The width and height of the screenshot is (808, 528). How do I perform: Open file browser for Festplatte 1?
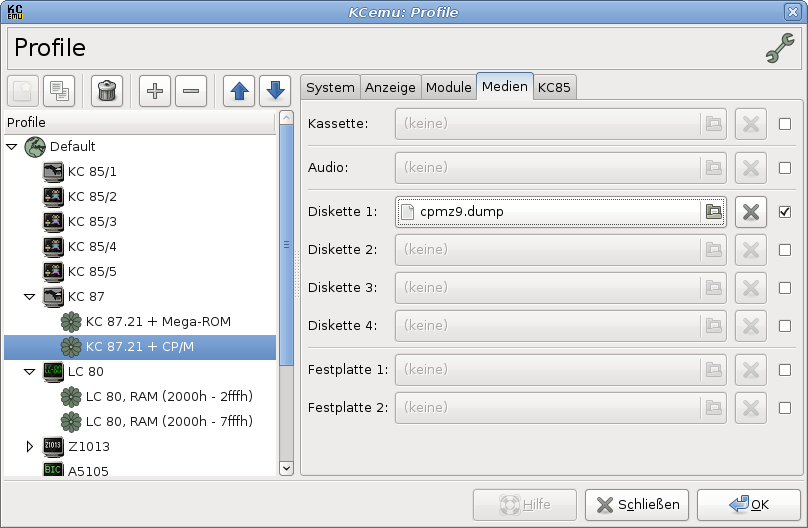point(714,370)
